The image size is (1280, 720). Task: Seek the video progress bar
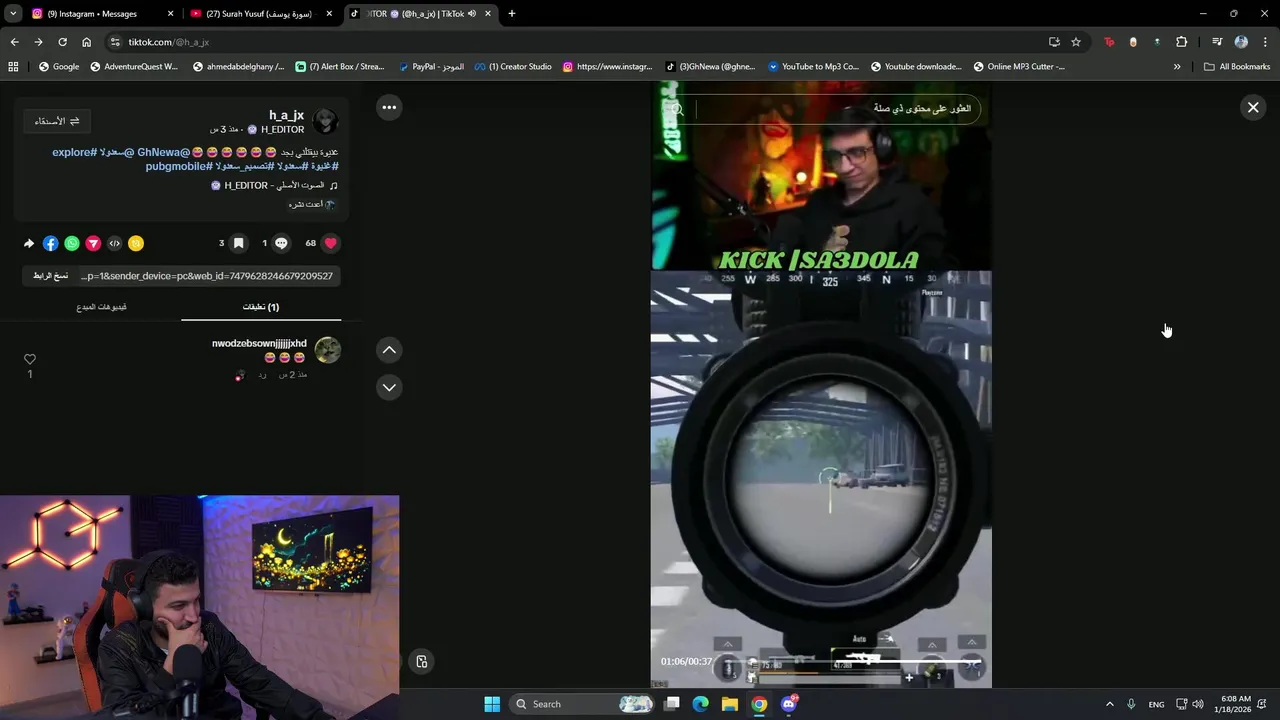pyautogui.click(x=850, y=661)
